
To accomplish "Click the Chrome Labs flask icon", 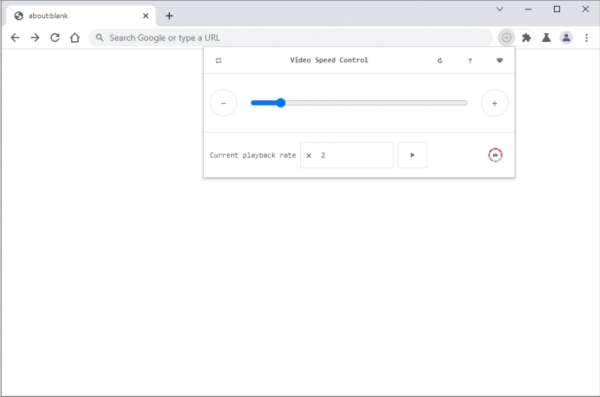I will pyautogui.click(x=546, y=38).
